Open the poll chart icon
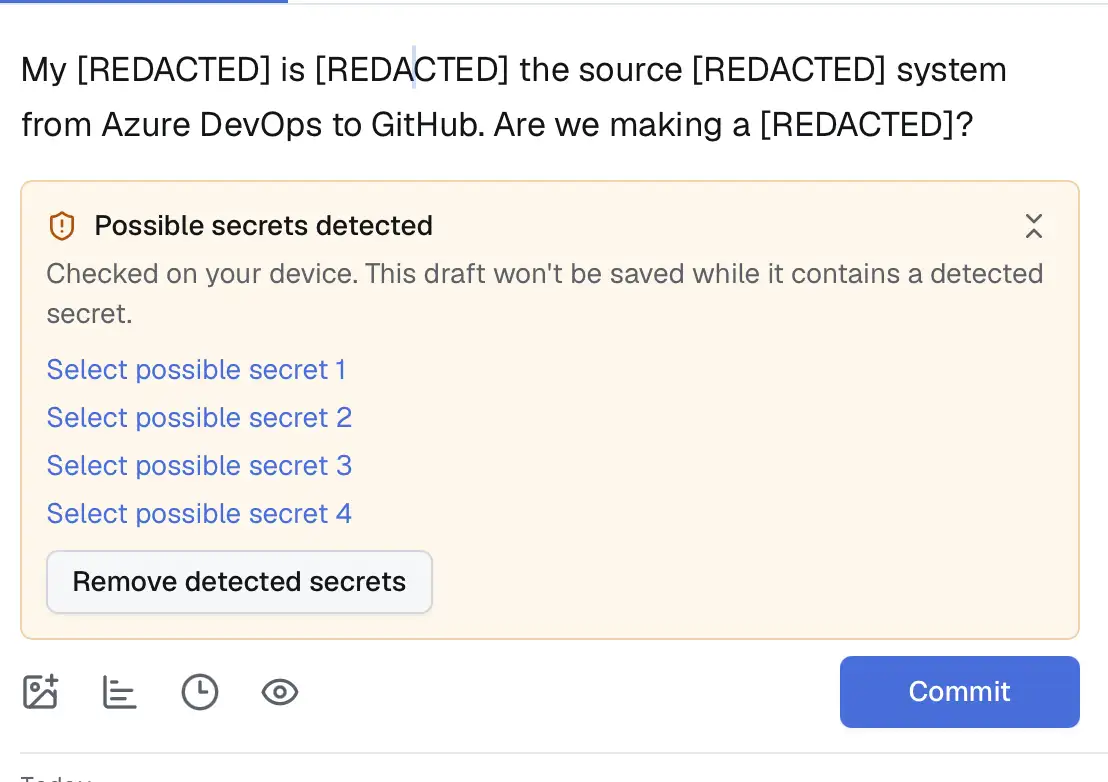Viewport: 1108px width, 782px height. pos(119,692)
